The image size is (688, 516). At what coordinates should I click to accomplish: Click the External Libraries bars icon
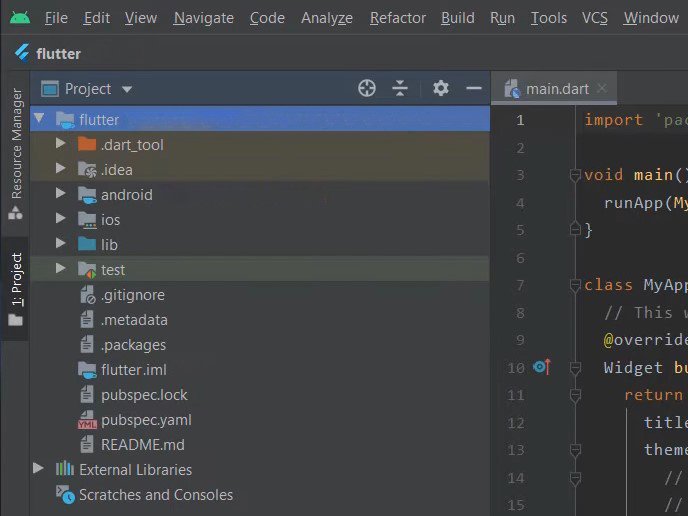pyautogui.click(x=64, y=469)
